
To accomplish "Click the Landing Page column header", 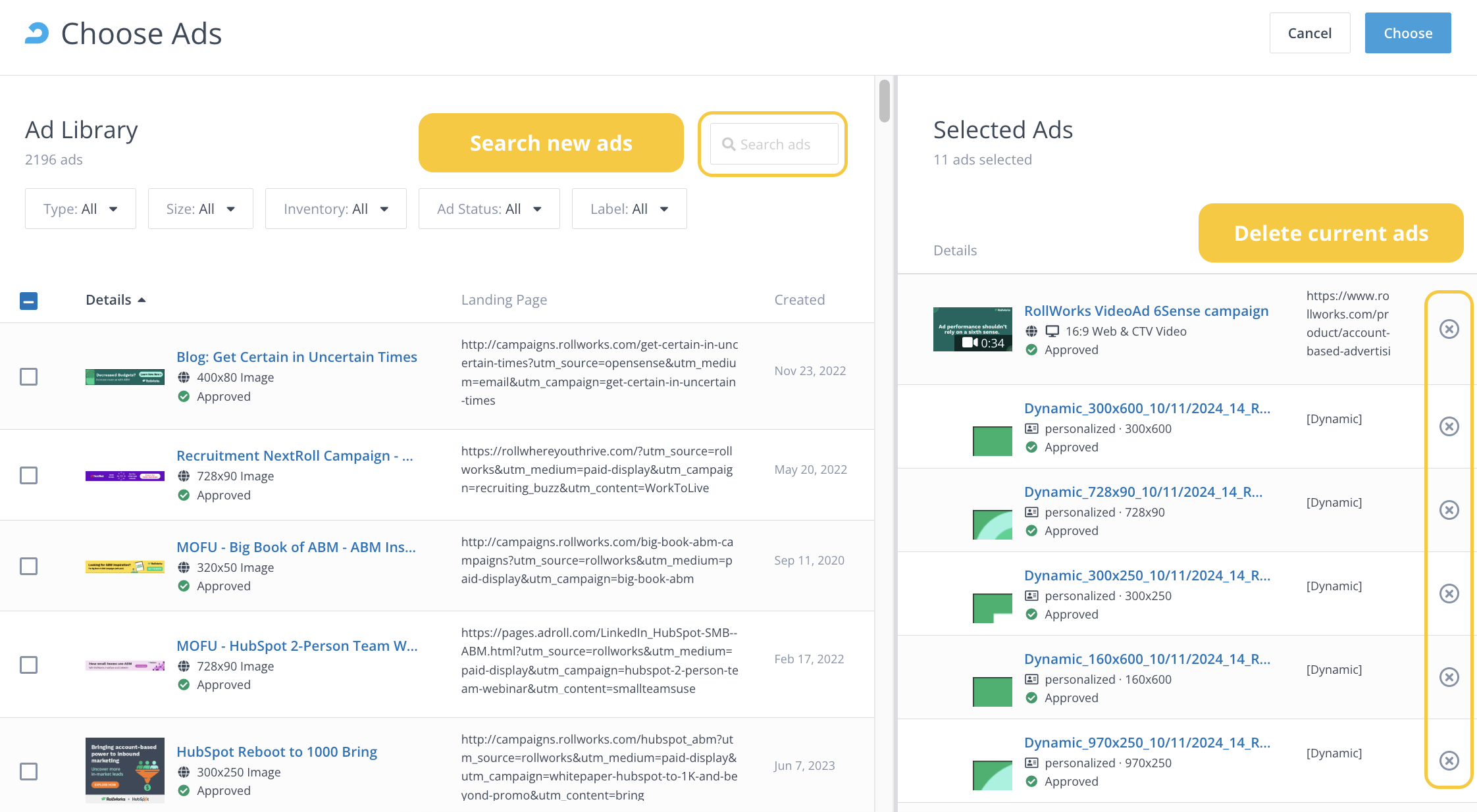I will 504,300.
